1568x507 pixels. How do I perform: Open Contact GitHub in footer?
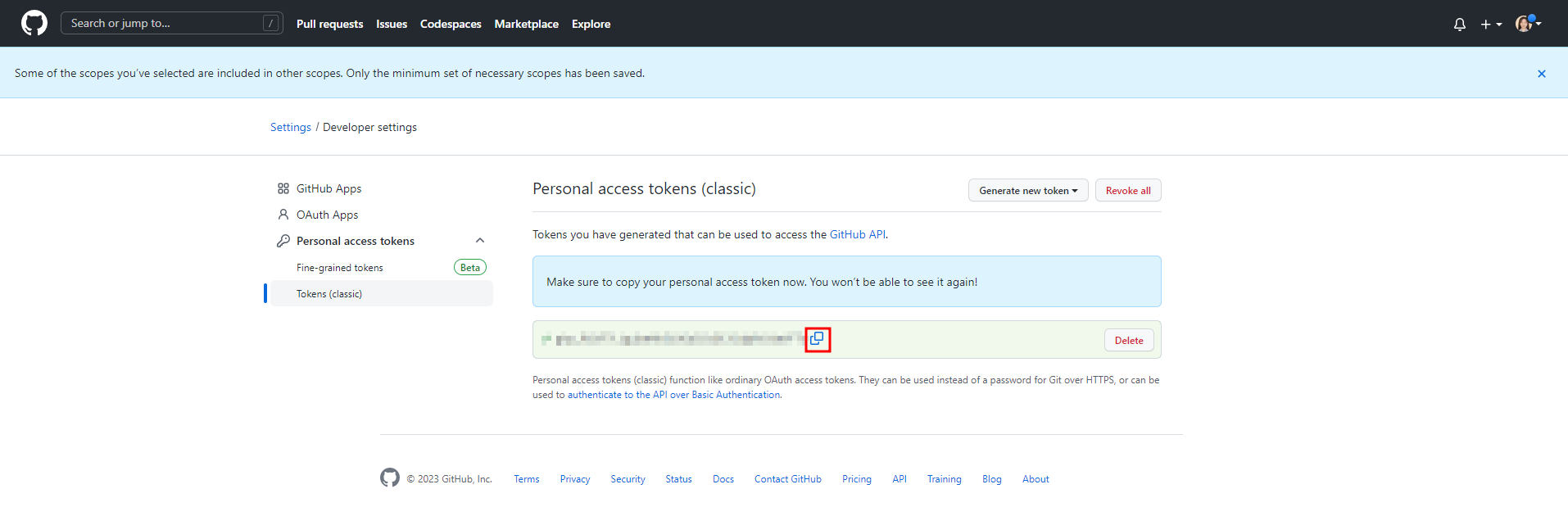pyautogui.click(x=788, y=479)
